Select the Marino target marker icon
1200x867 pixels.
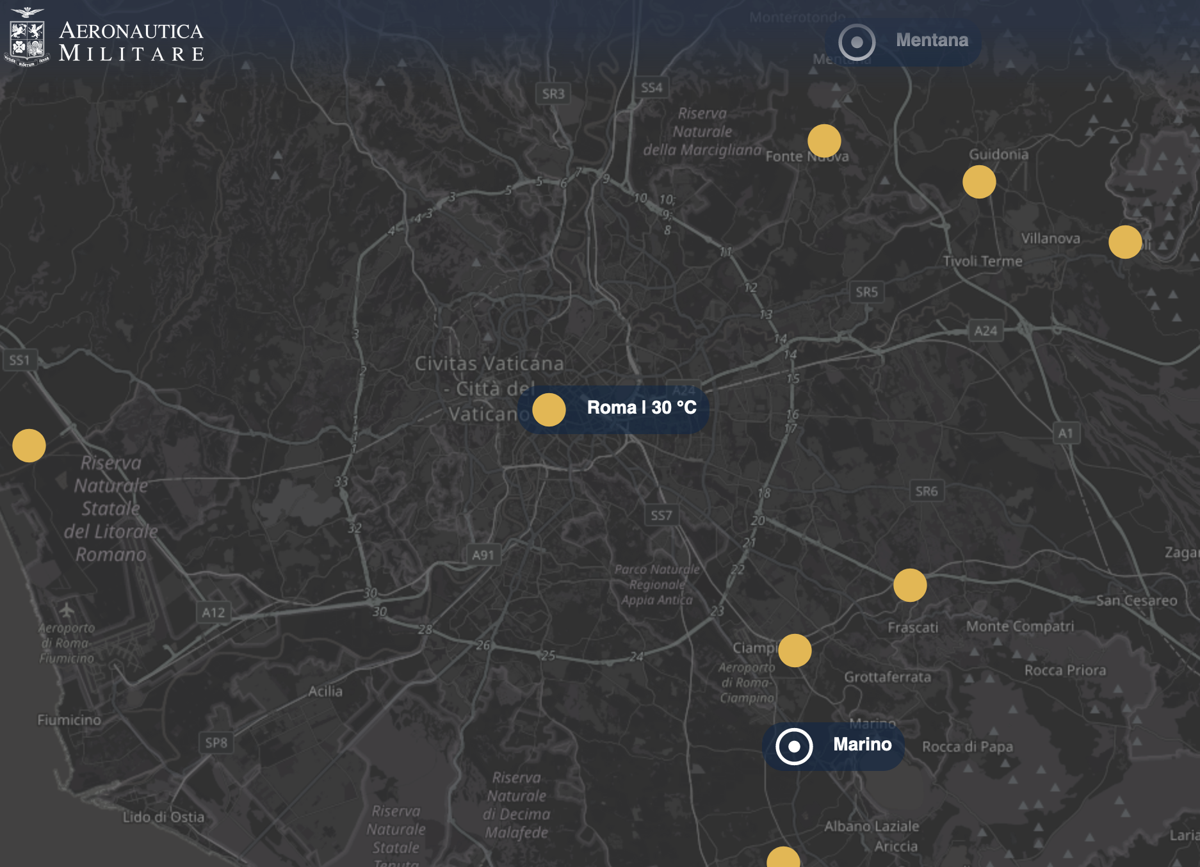click(795, 746)
